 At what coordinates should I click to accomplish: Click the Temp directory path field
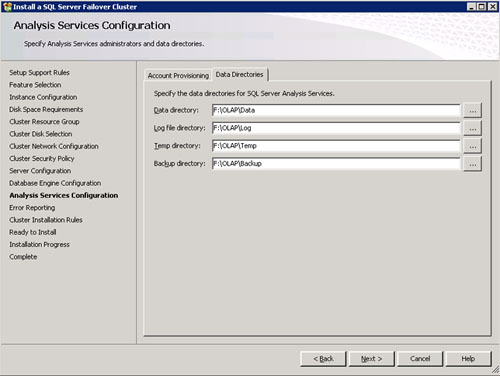(x=336, y=146)
